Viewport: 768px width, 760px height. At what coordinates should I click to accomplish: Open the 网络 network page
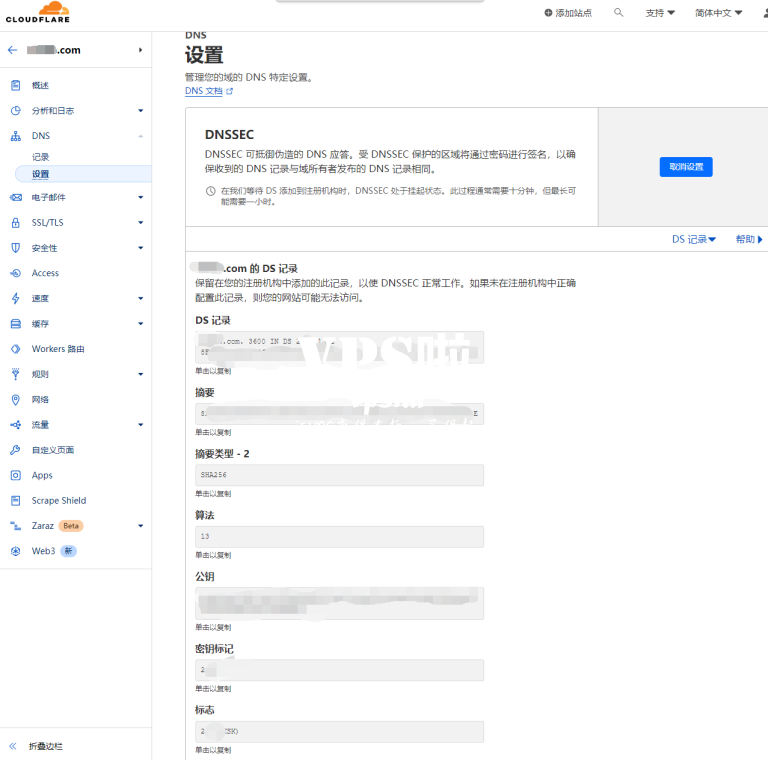click(x=40, y=399)
